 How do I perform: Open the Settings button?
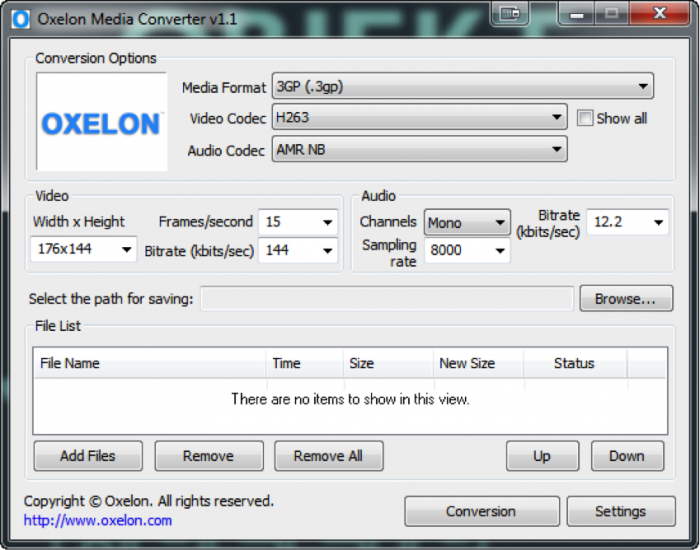[x=621, y=511]
